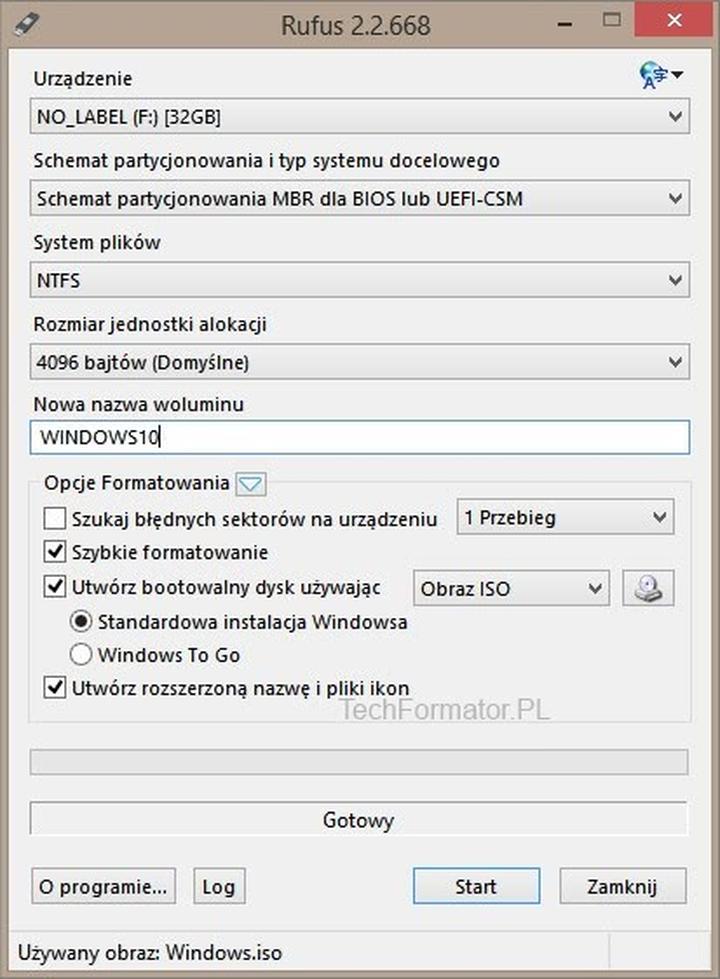Collapse the Opcje Formatowania section arrow

click(x=250, y=483)
